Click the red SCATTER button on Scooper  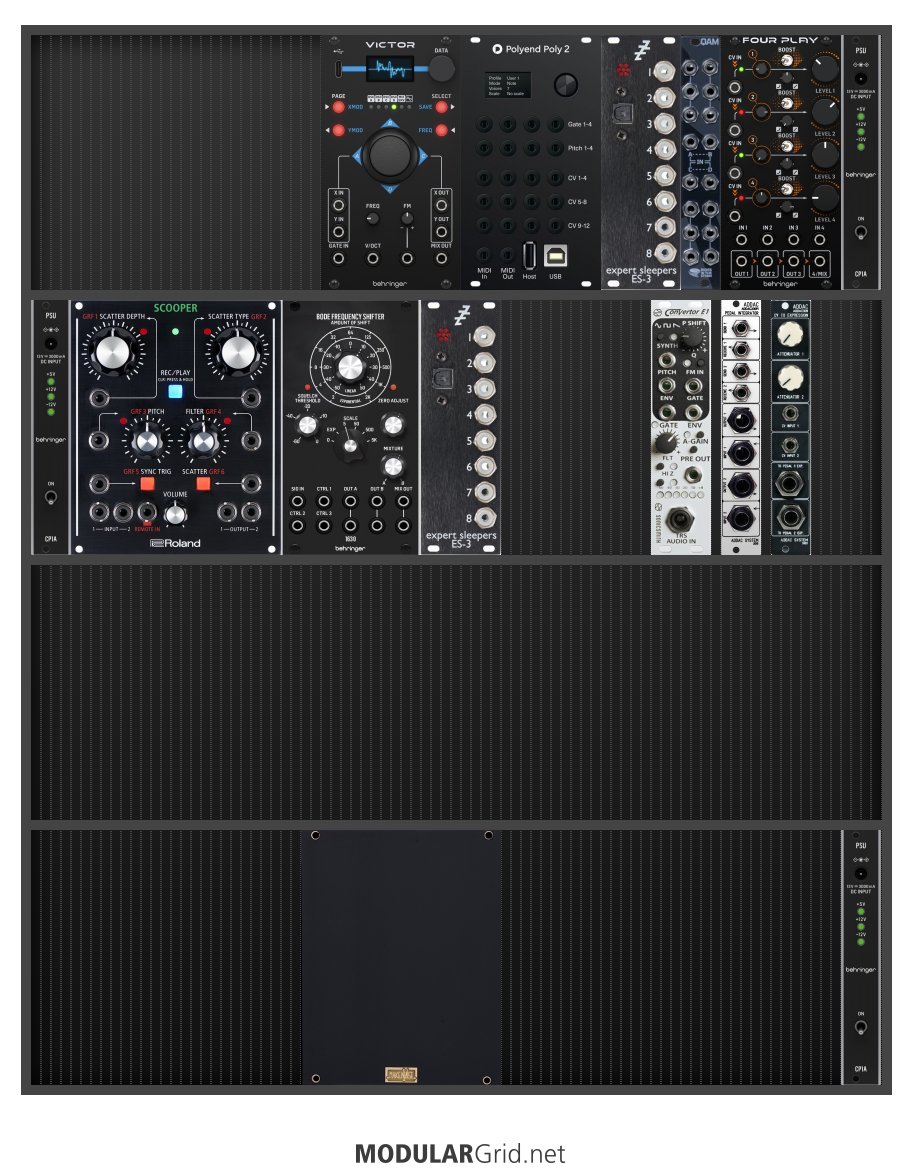(203, 483)
